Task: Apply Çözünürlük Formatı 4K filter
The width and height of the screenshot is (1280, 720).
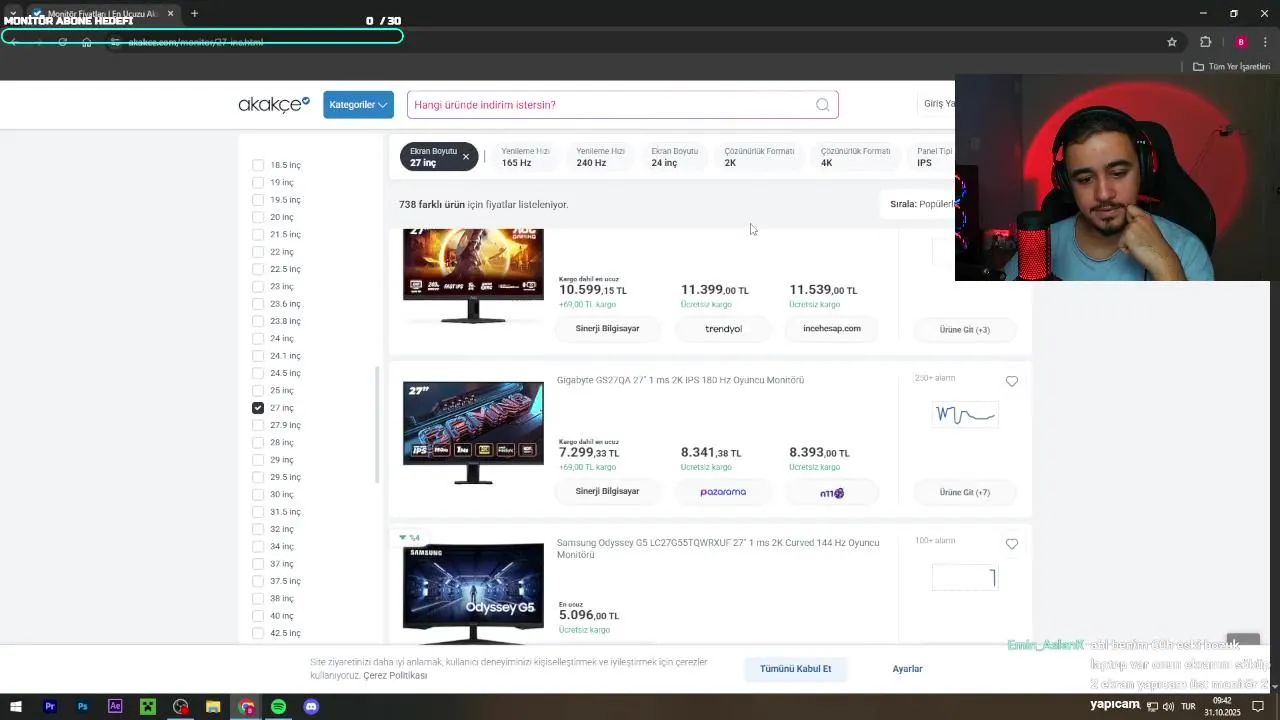Action: point(855,157)
